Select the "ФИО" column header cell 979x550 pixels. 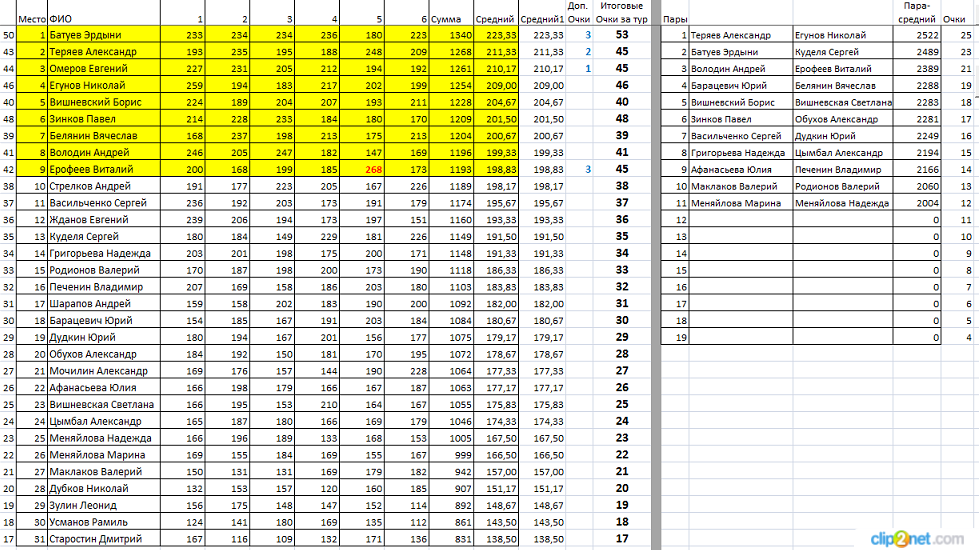tap(60, 19)
